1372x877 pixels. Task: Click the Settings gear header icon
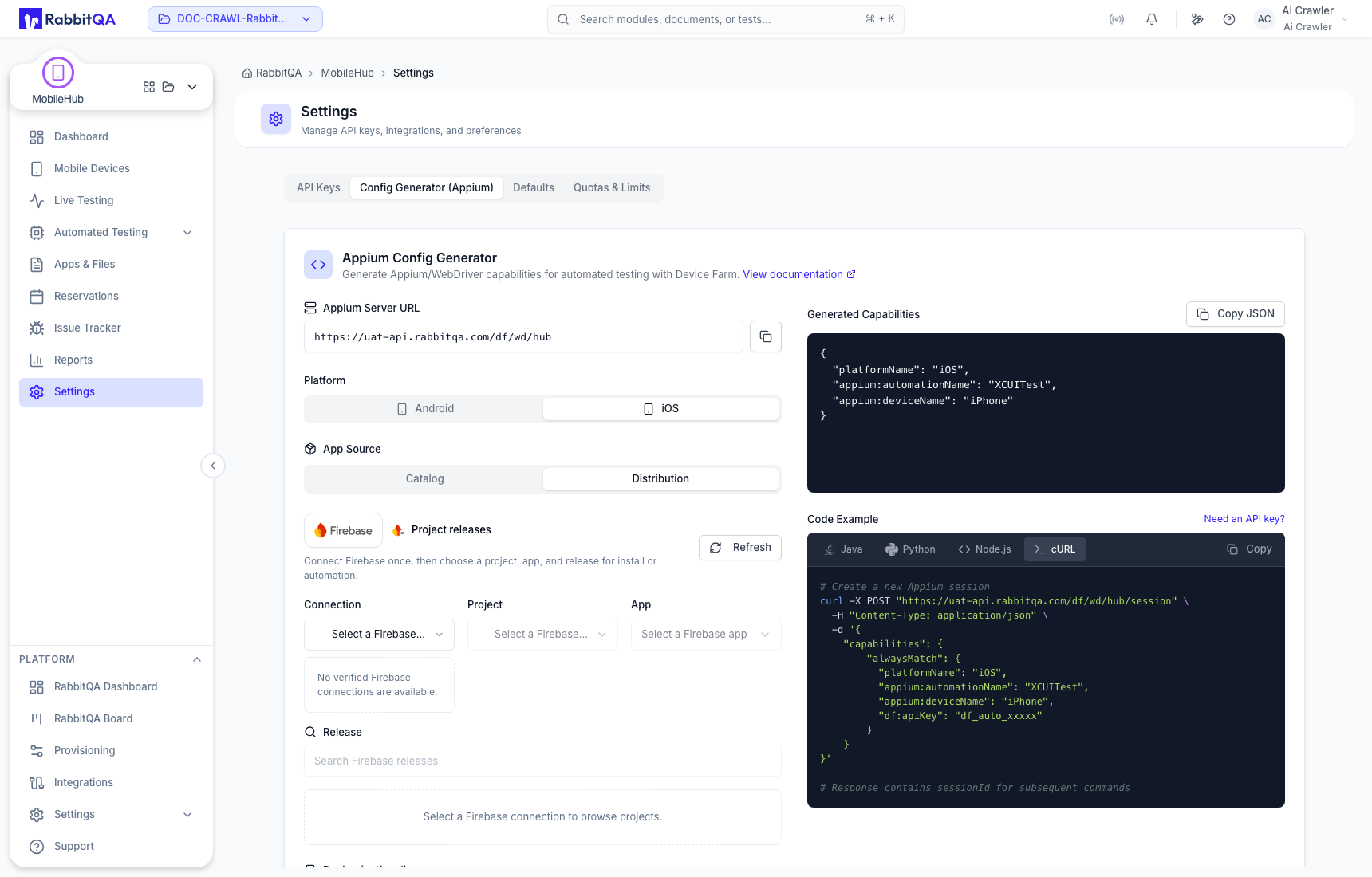point(276,119)
